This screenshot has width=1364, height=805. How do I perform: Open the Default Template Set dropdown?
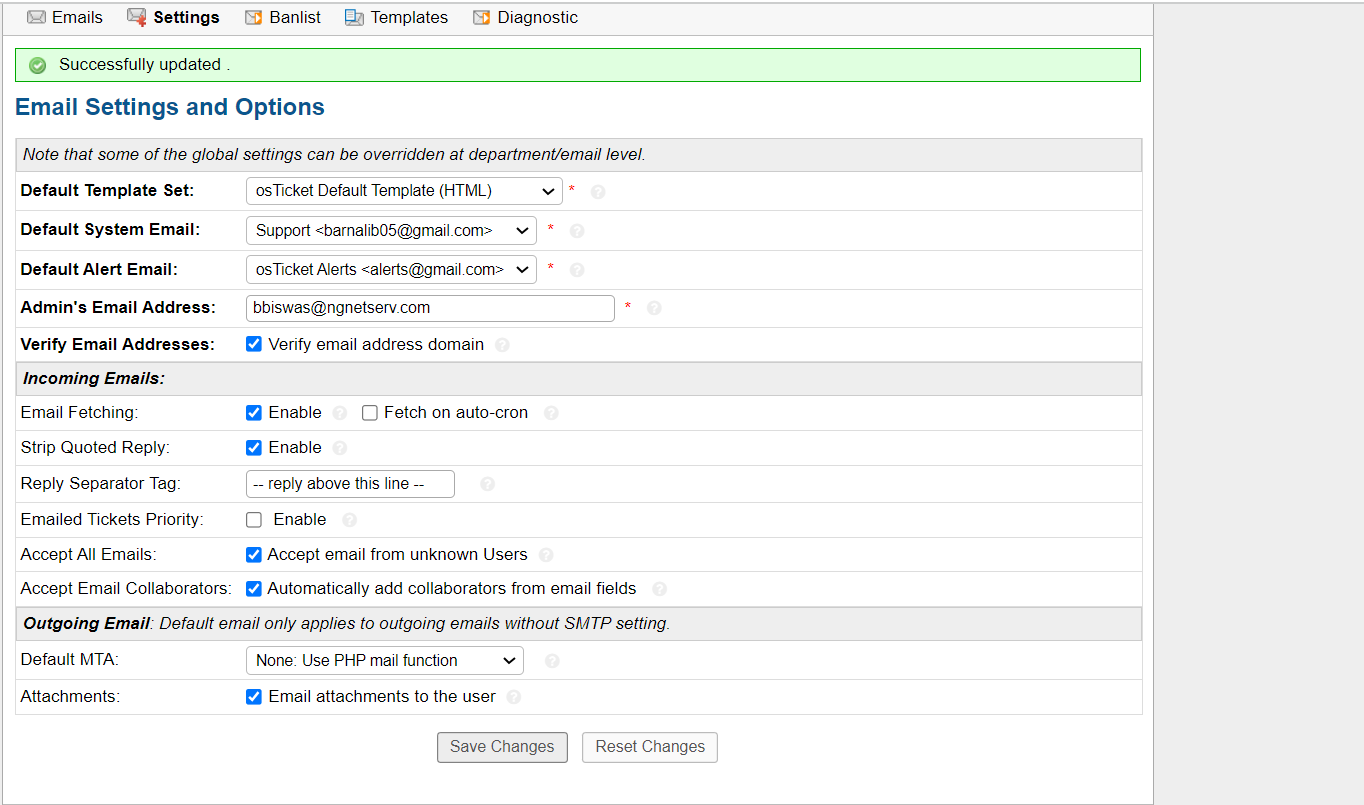[x=404, y=191]
